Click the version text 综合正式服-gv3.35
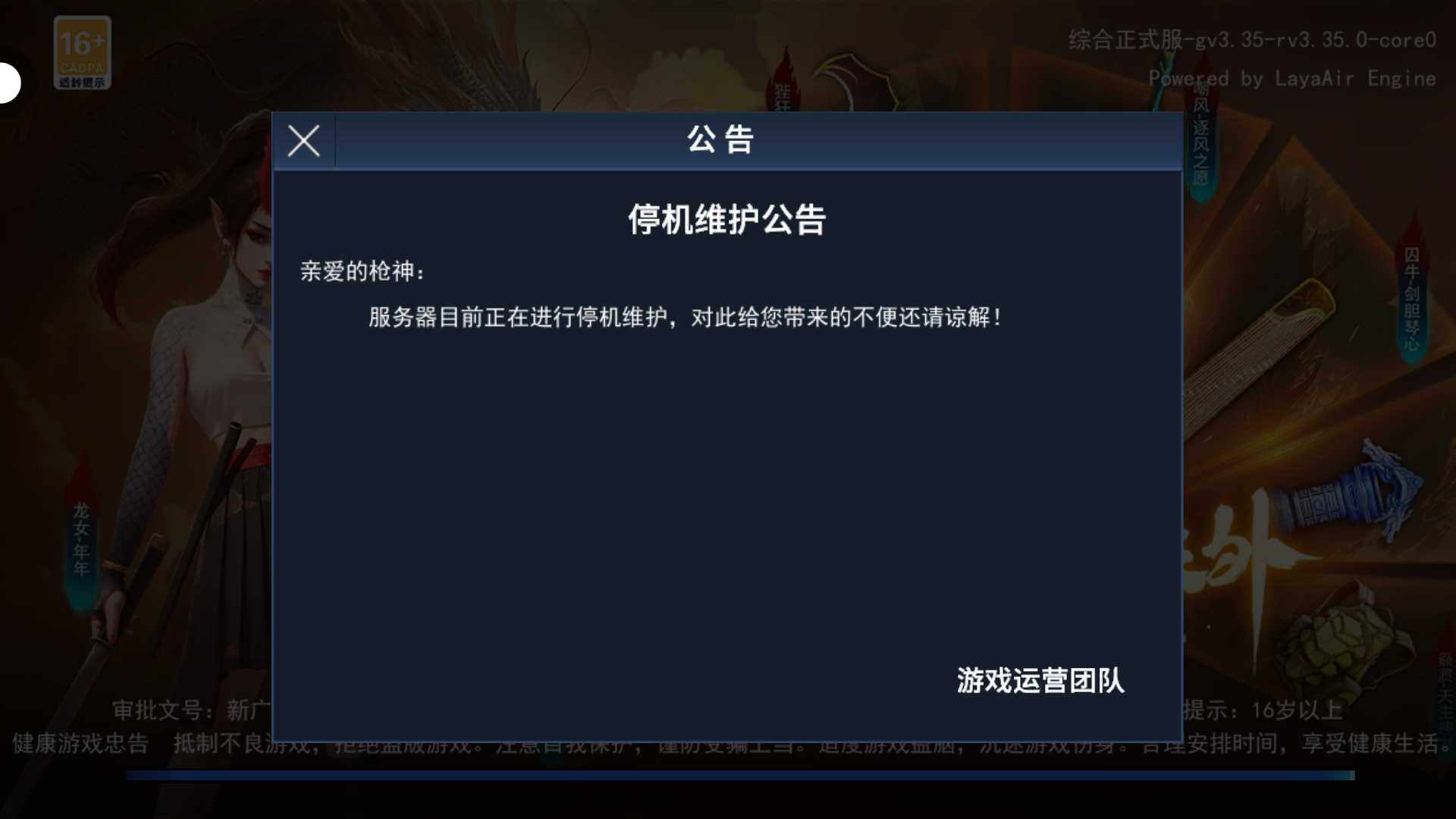 click(1252, 40)
